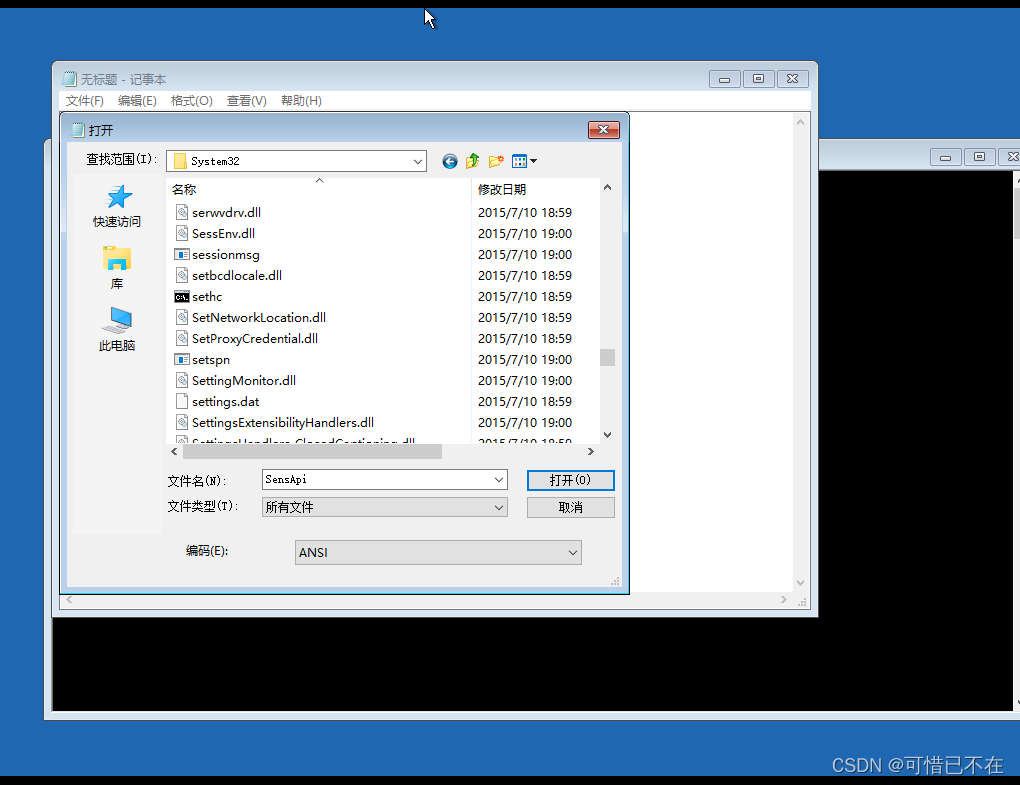Image resolution: width=1020 pixels, height=785 pixels.
Task: Click file list scroll down arrow
Action: tap(608, 434)
